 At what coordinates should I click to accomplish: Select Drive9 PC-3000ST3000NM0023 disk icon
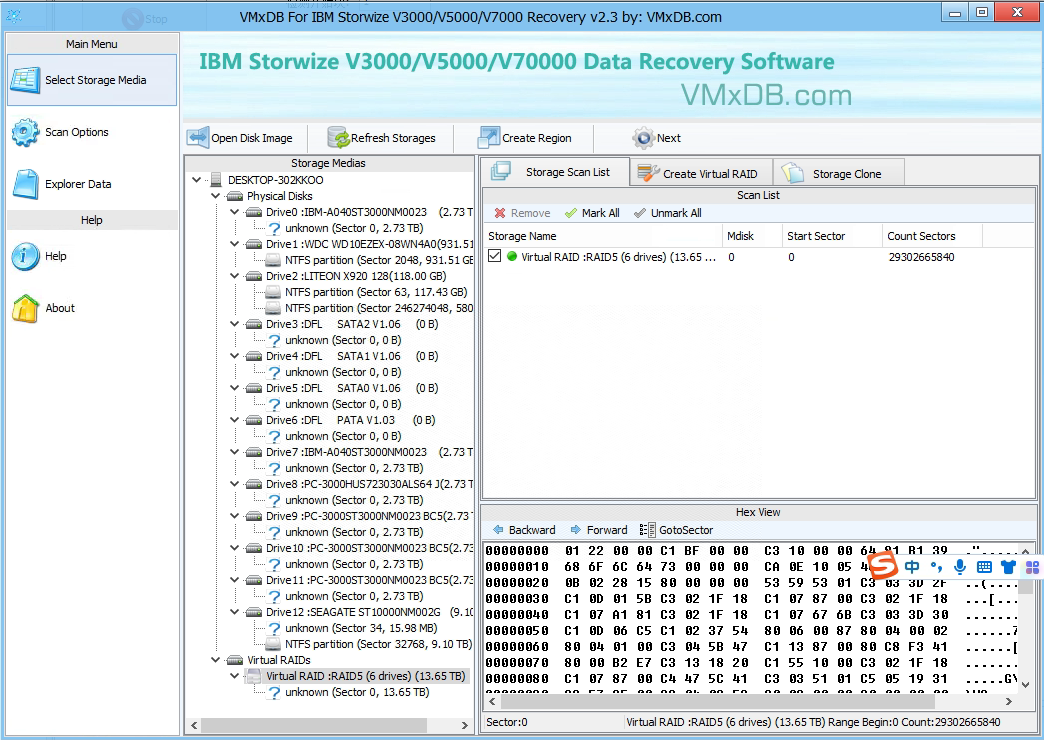tap(254, 516)
